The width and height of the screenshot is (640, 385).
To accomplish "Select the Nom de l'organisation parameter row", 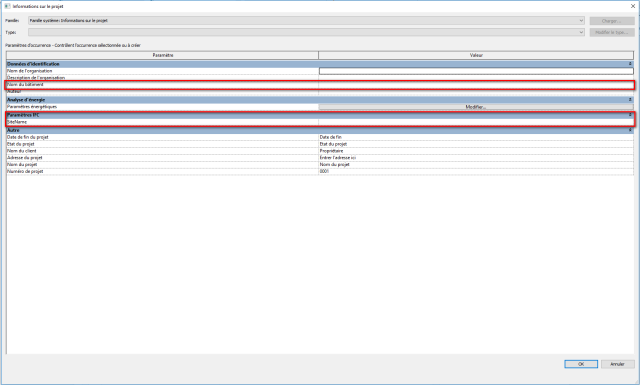I will click(x=162, y=71).
